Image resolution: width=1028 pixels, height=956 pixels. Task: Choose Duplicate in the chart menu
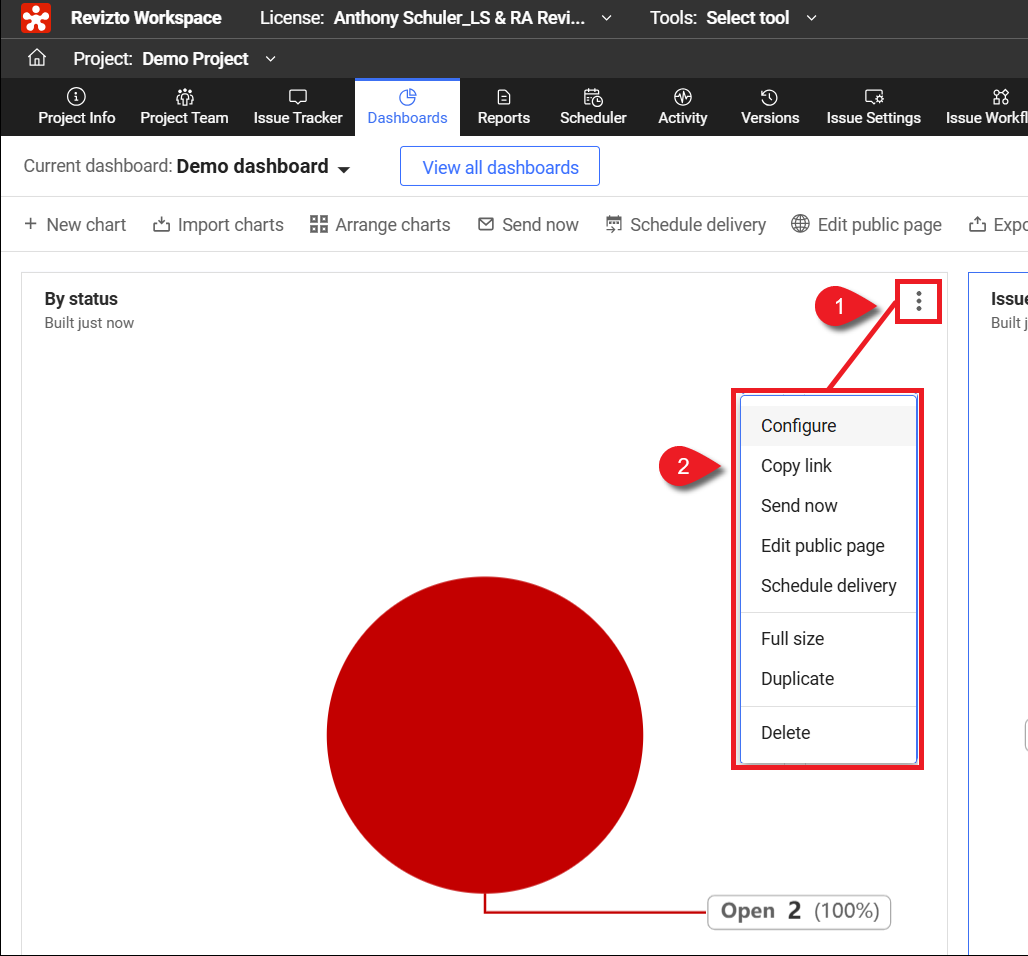pyautogui.click(x=797, y=679)
